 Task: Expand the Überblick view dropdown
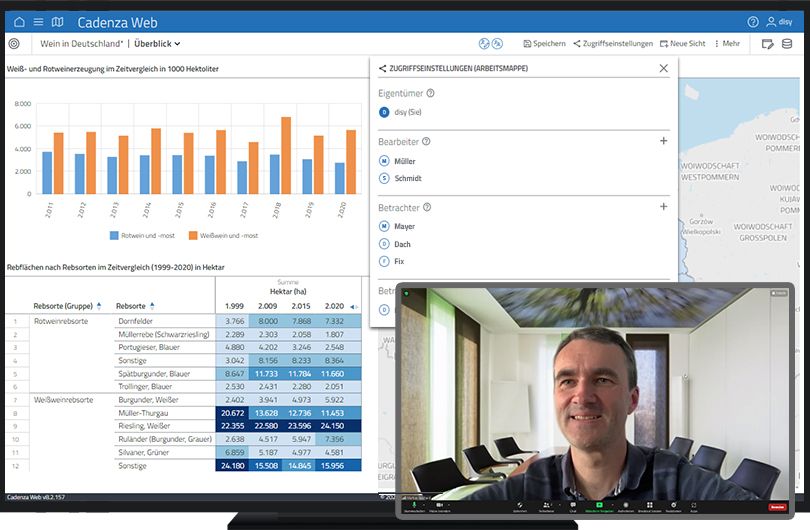(x=157, y=44)
